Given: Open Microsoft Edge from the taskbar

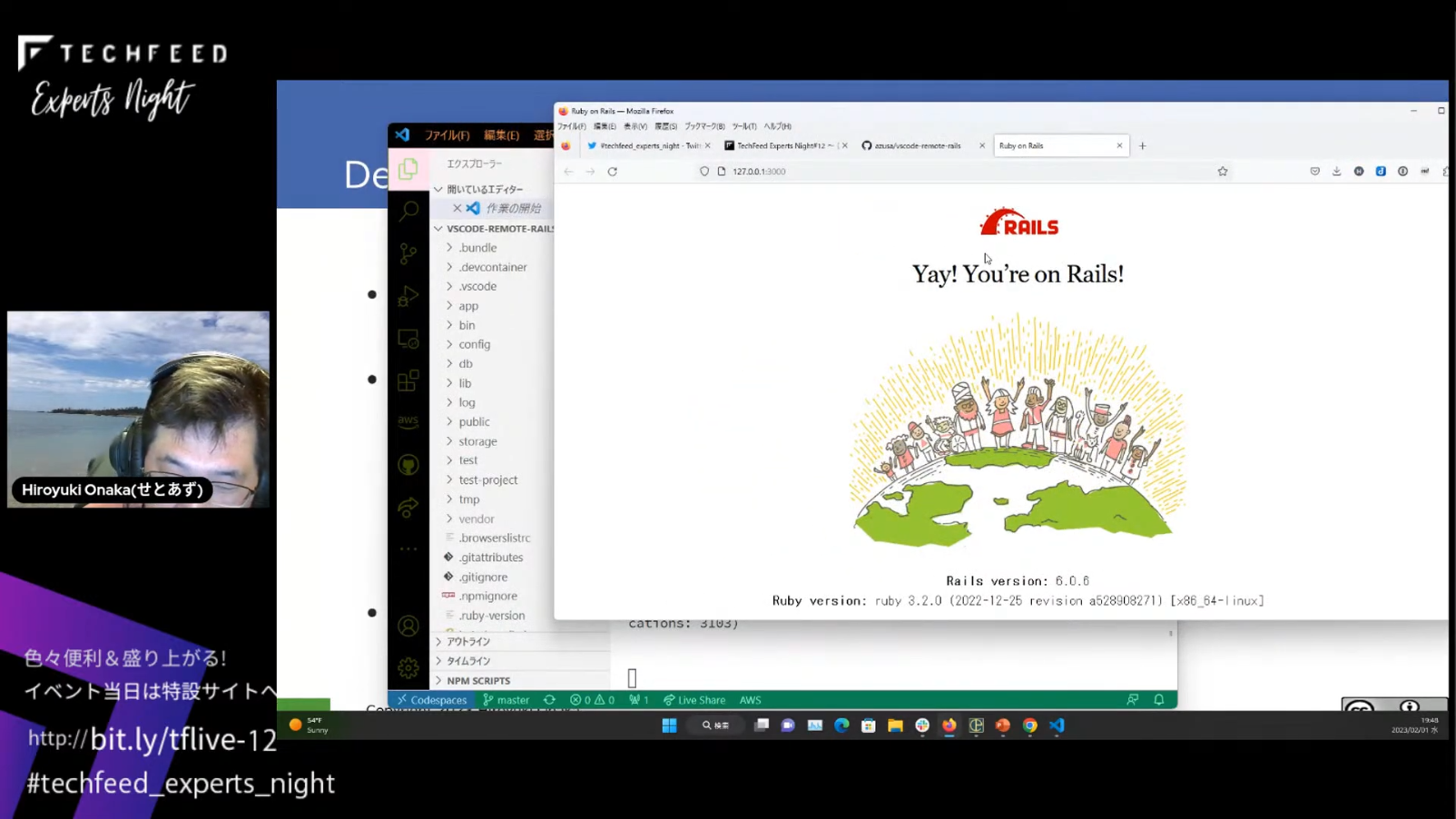Looking at the screenshot, I should coord(841,725).
